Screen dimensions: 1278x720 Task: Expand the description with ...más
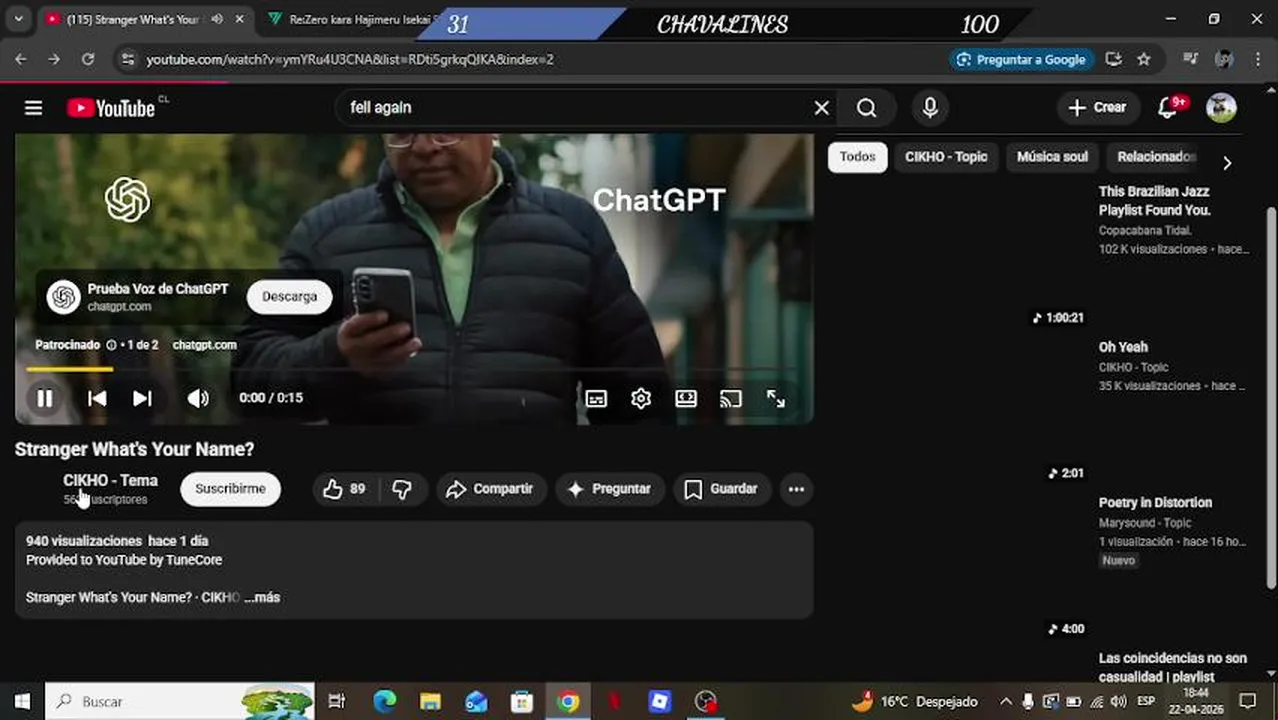[x=262, y=597]
